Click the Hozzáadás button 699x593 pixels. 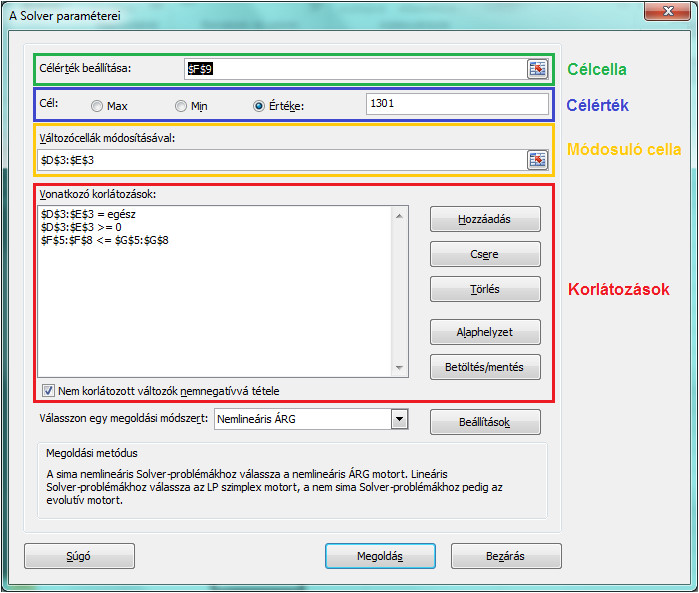click(485, 219)
